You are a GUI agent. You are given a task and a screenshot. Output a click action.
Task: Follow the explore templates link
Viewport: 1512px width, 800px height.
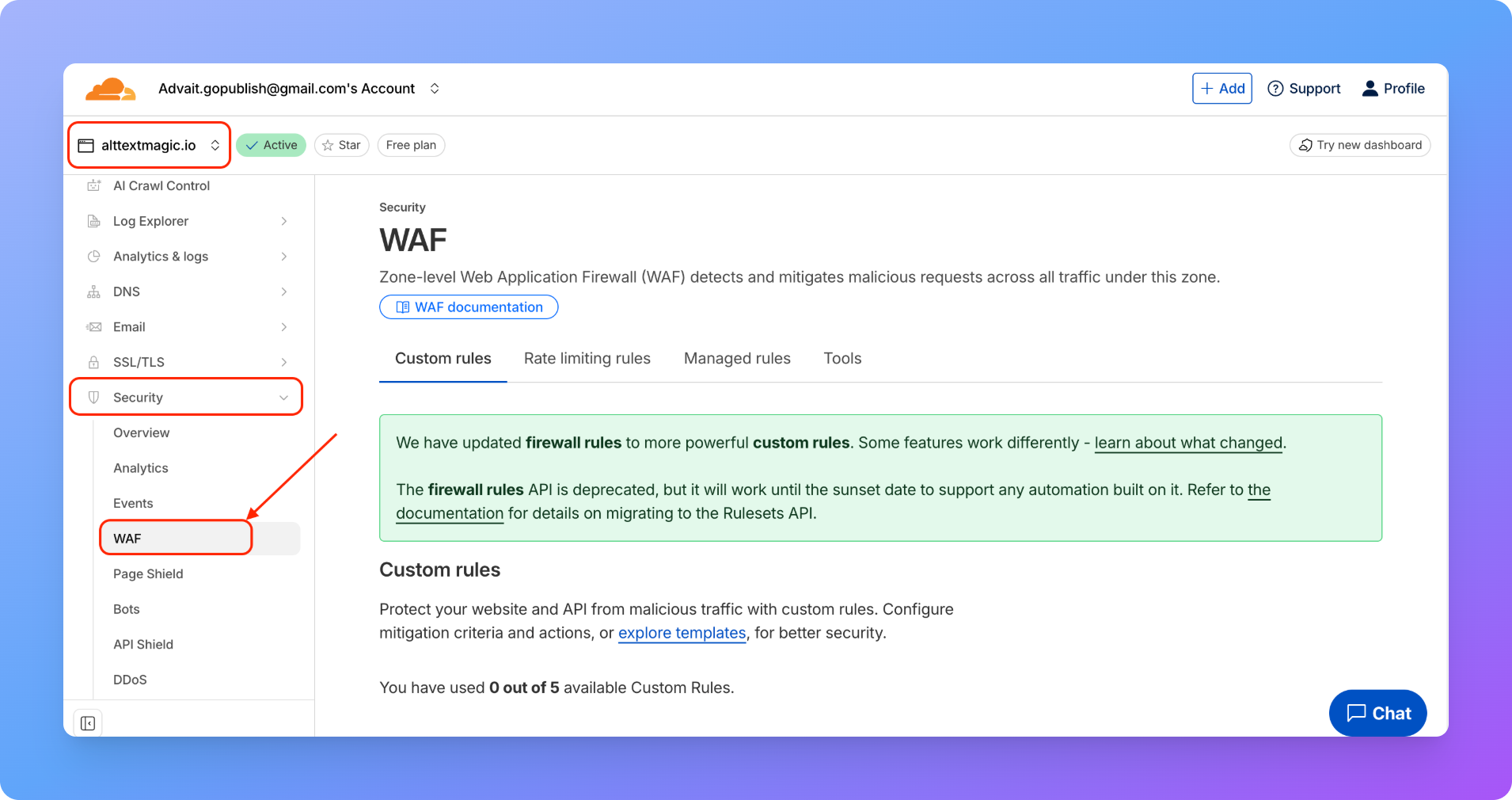pos(682,633)
